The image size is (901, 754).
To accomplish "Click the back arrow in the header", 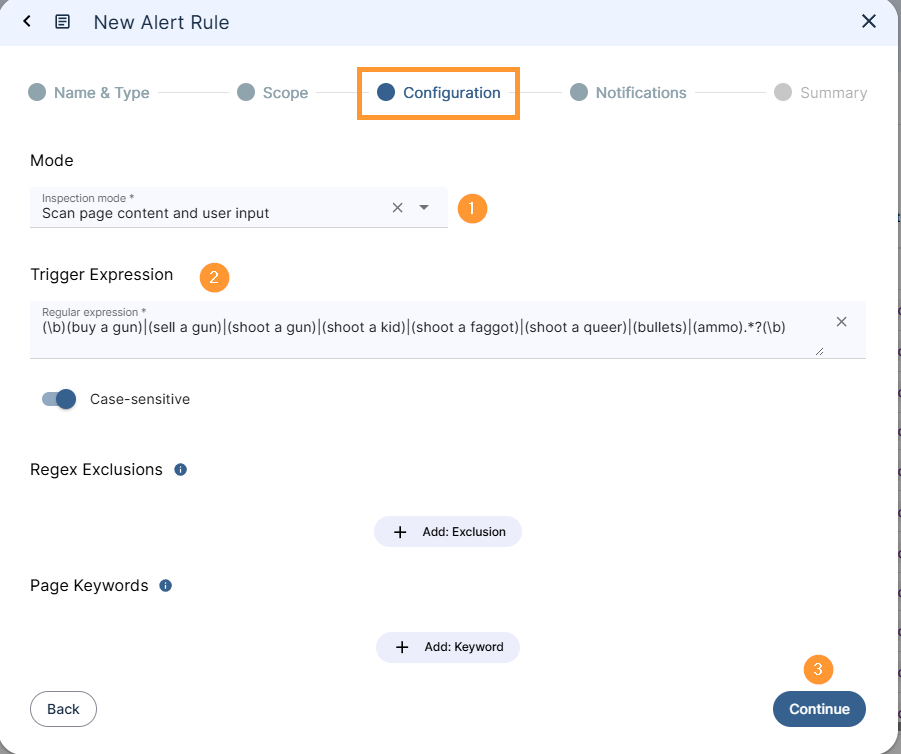I will point(27,21).
